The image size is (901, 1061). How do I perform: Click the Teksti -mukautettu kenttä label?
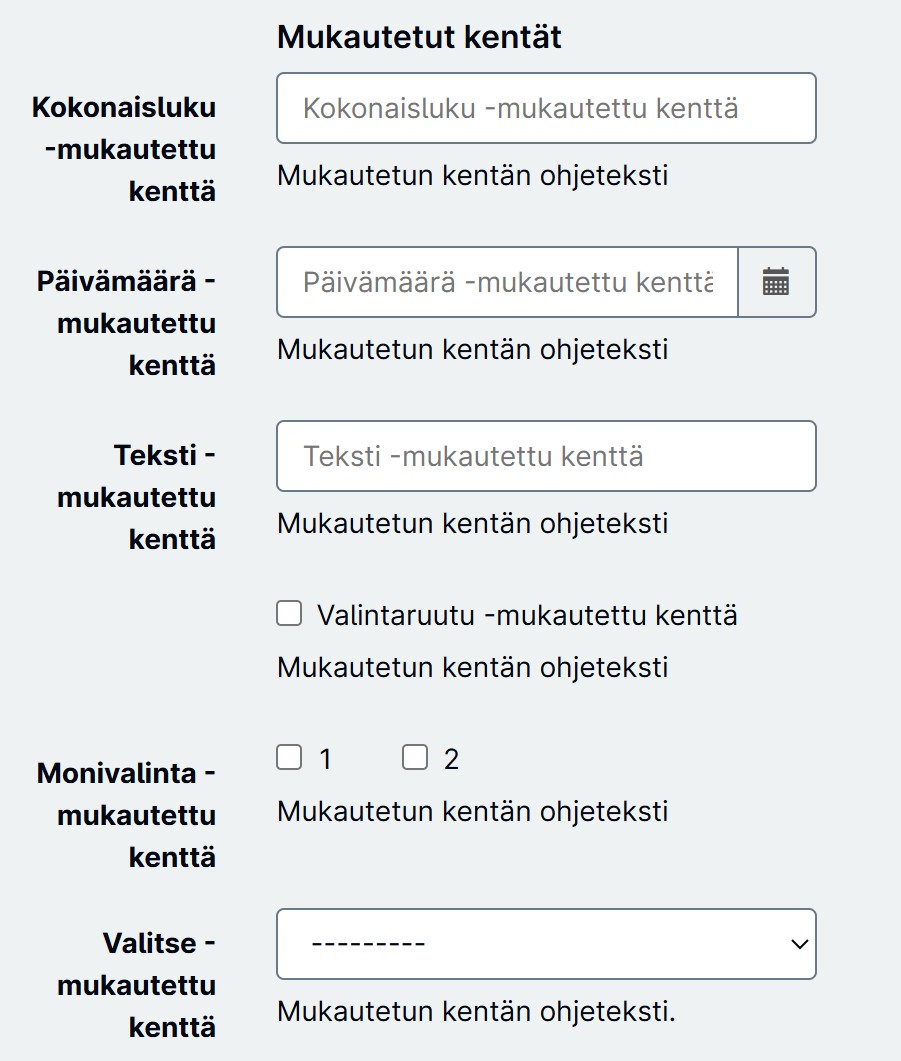[137, 497]
